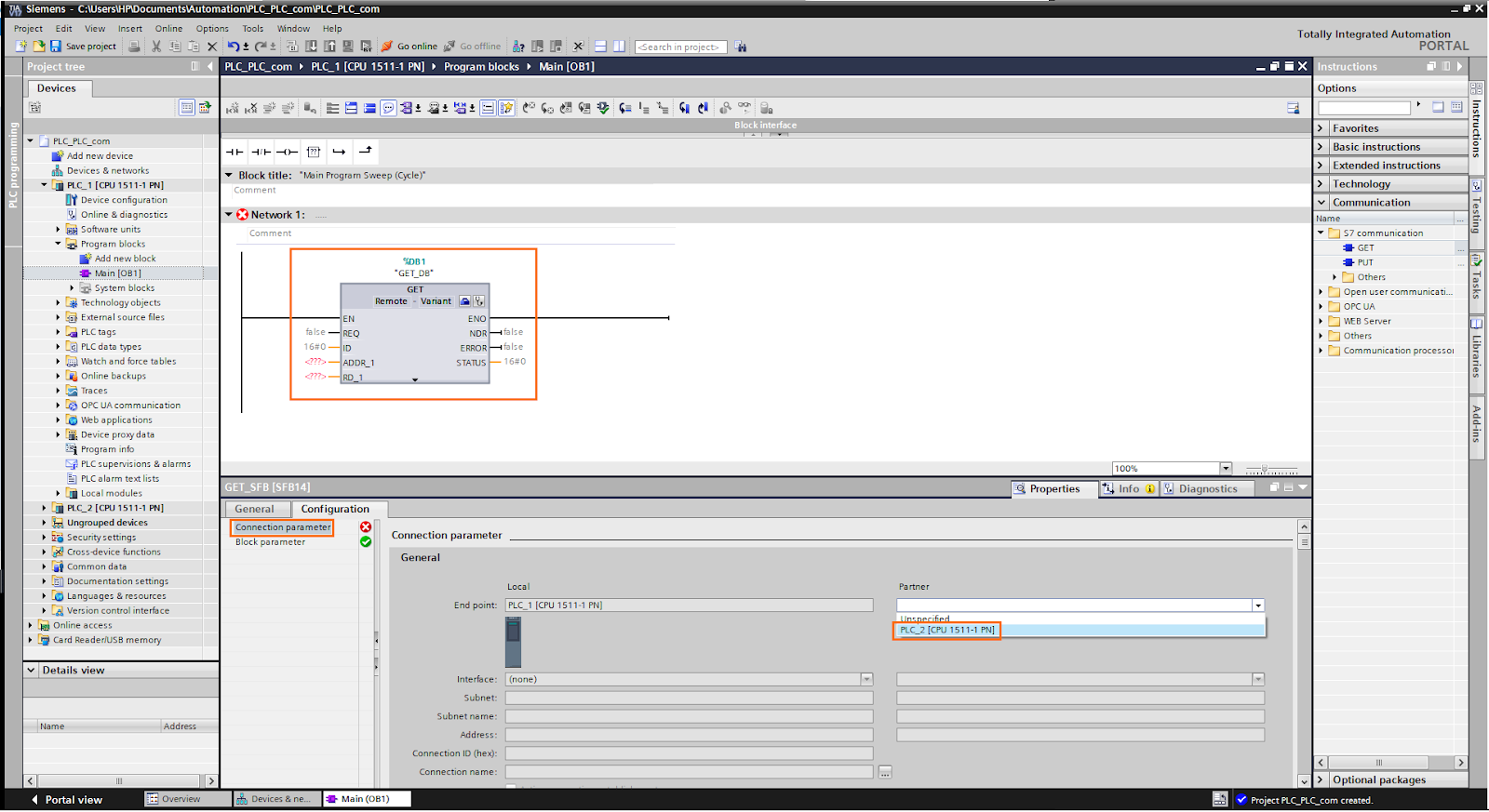The width and height of the screenshot is (1489, 812).
Task: Click Add new device in tree
Action: point(100,156)
